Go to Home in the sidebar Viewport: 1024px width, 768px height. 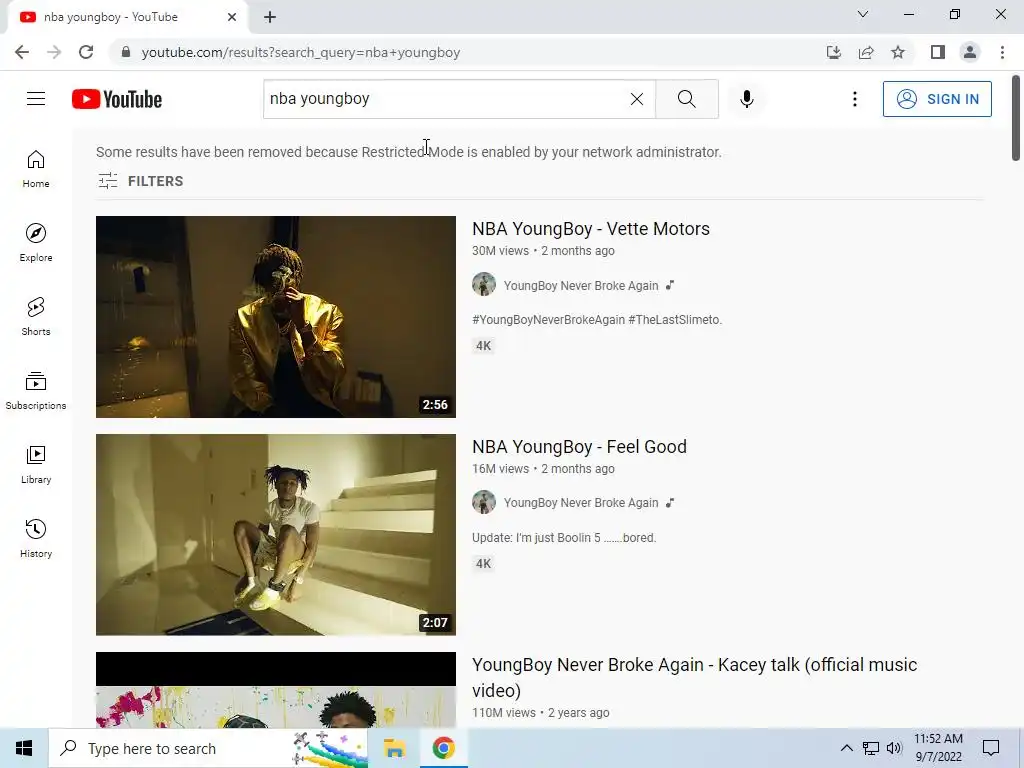[x=36, y=169]
